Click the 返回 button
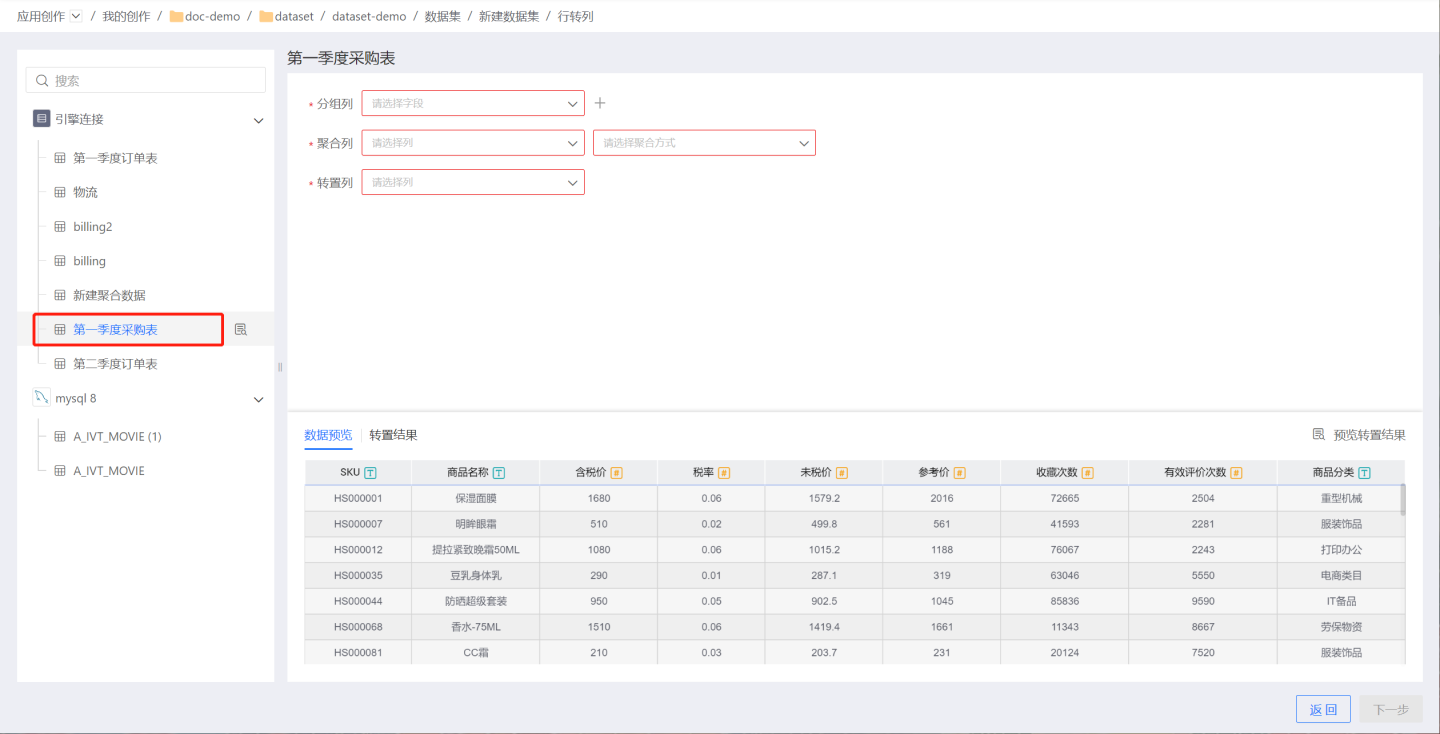The image size is (1440, 734). pos(1323,709)
